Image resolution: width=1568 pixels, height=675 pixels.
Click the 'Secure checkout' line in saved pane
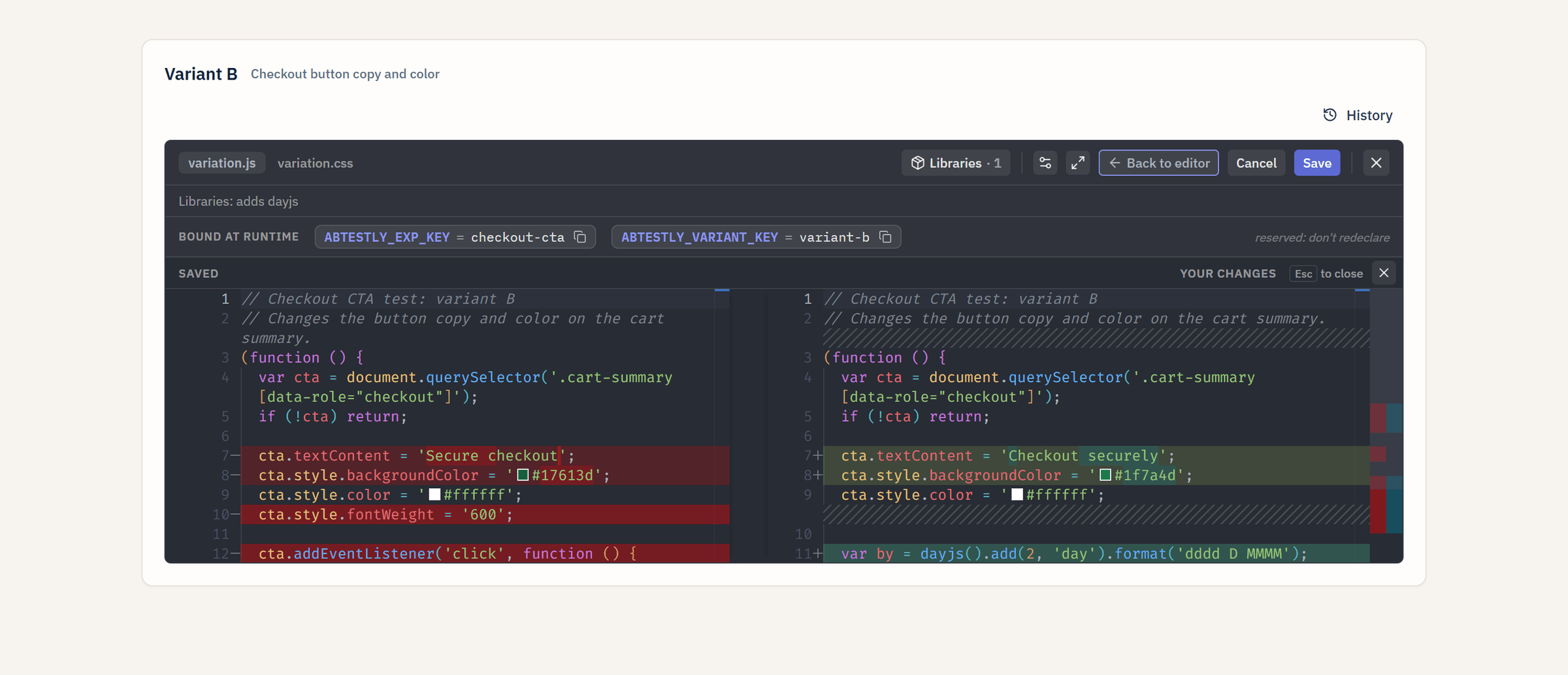pyautogui.click(x=485, y=455)
